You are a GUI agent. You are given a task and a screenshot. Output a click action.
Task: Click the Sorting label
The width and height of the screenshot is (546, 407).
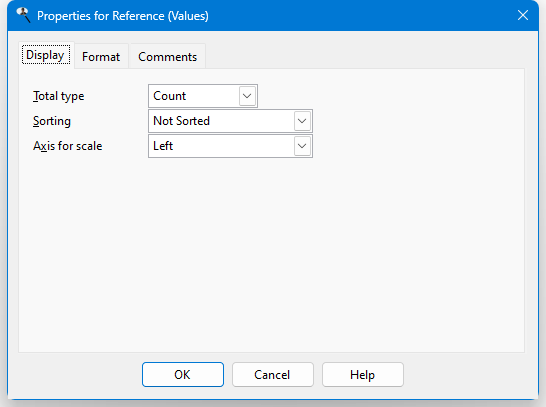52,121
